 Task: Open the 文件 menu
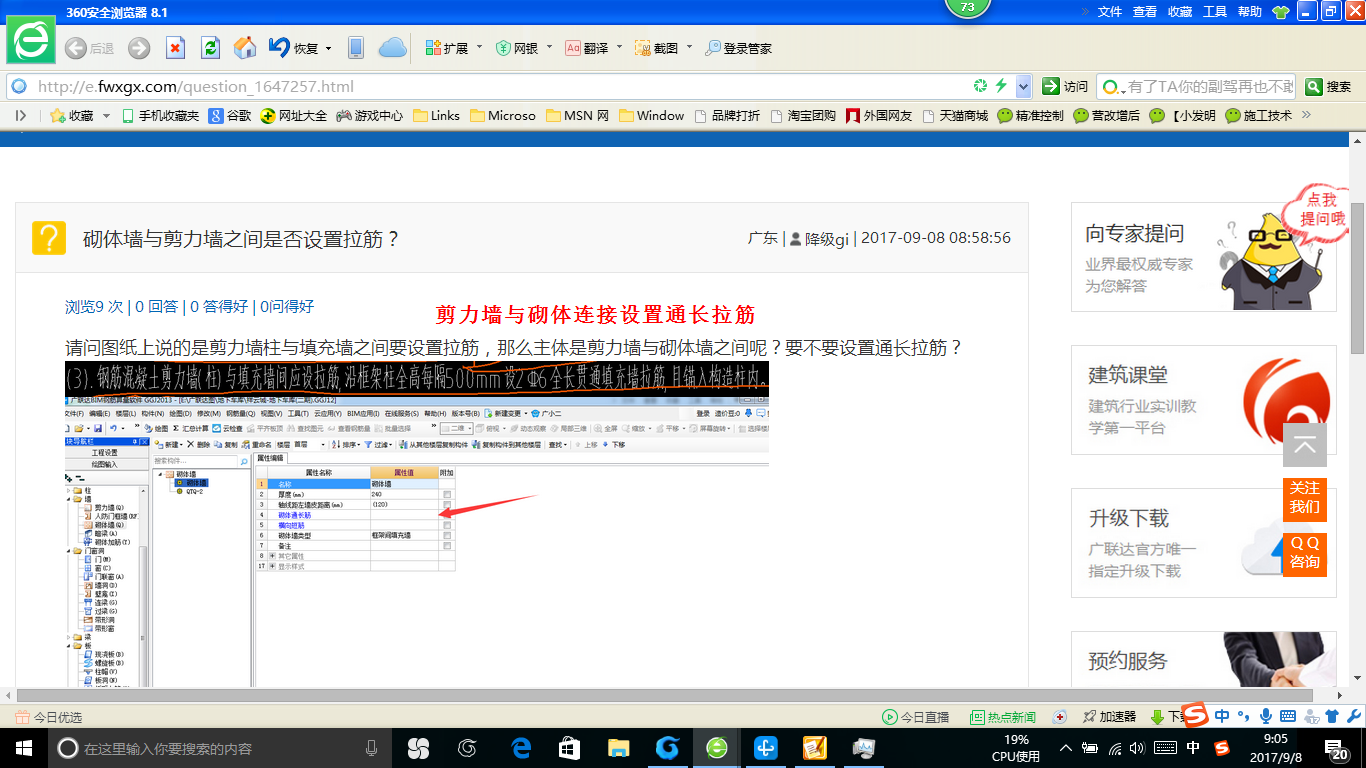point(1110,12)
